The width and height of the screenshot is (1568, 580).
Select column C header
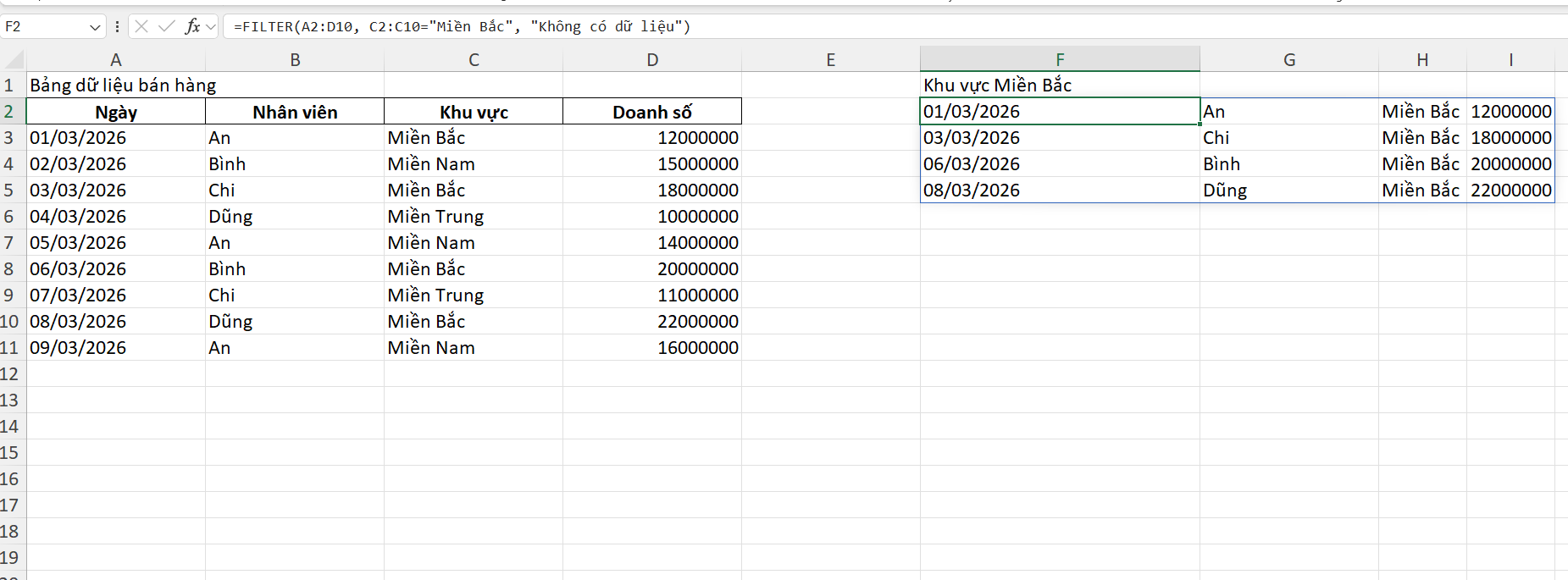click(x=474, y=60)
